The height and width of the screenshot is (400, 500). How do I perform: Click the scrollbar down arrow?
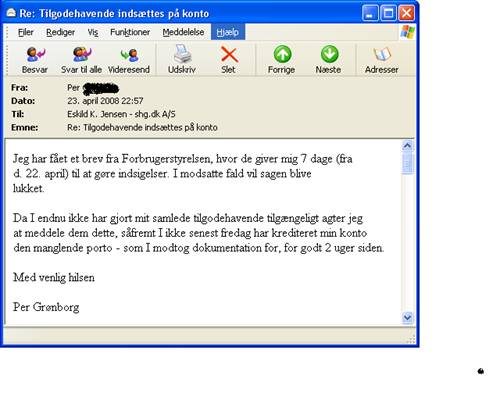click(407, 318)
